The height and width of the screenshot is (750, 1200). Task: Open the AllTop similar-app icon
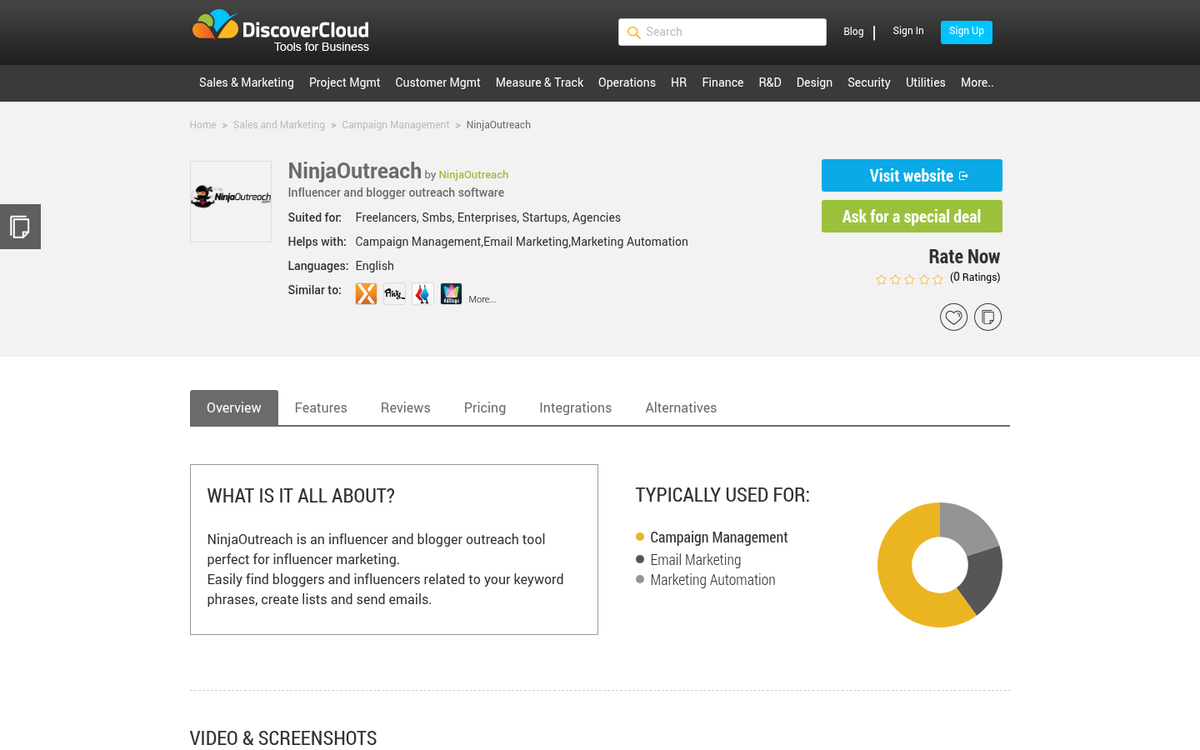coord(450,293)
